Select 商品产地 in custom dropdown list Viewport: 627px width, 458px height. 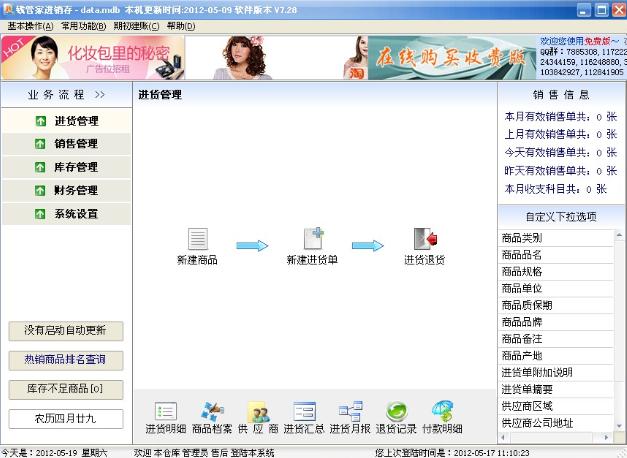[556, 356]
